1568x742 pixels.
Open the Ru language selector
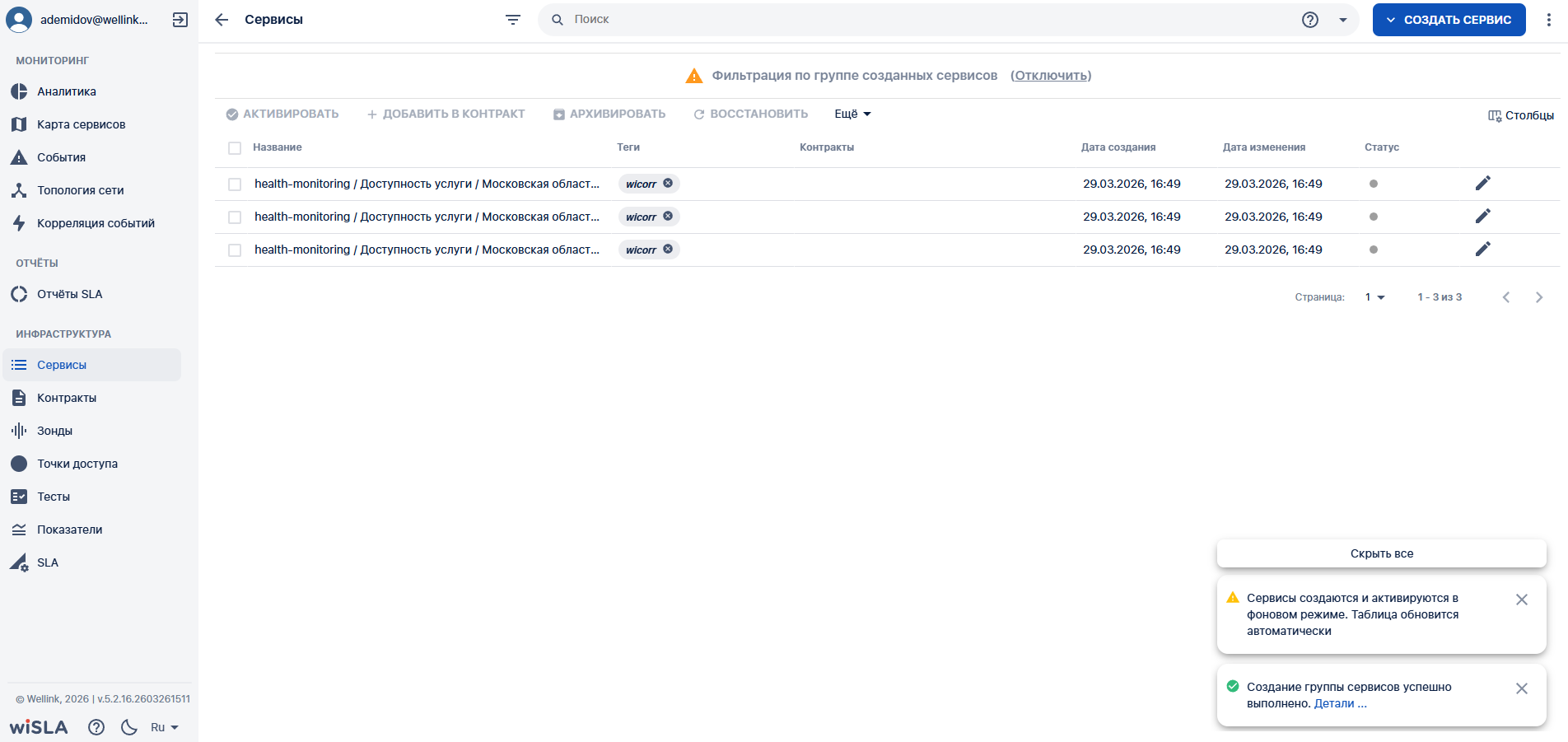pos(165,727)
